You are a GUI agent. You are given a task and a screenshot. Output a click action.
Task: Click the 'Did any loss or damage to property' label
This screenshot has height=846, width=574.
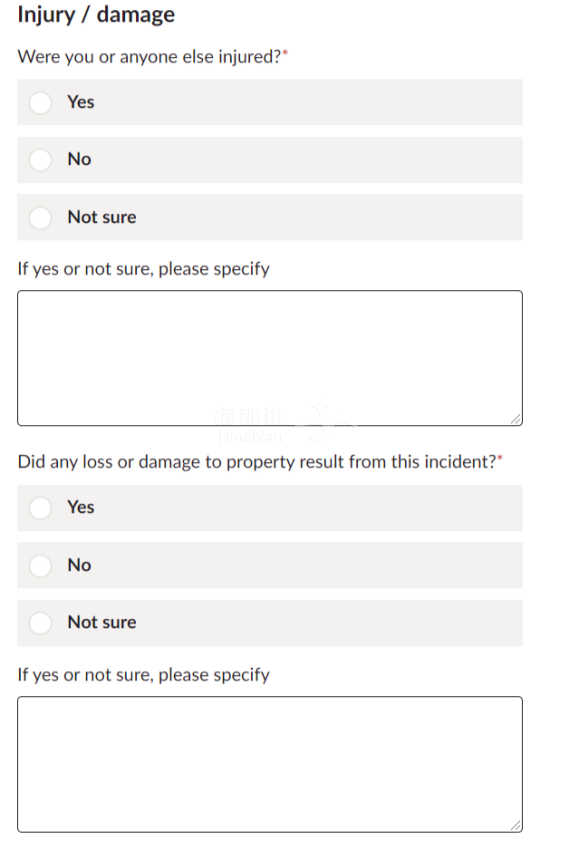coord(257,462)
